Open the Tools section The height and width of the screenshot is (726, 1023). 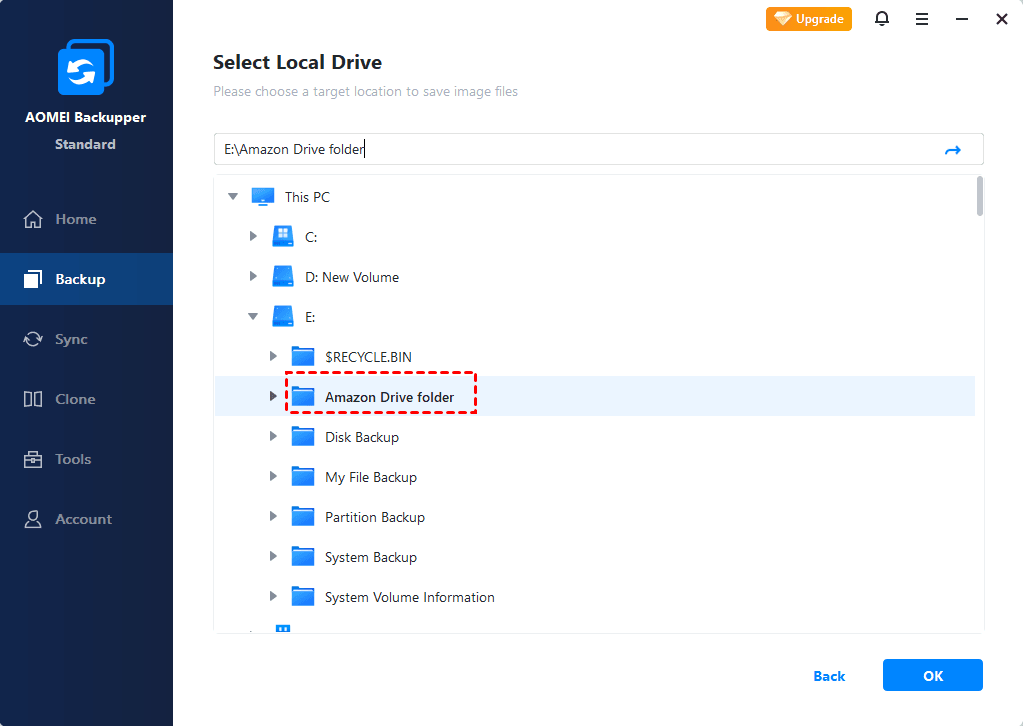[x=73, y=459]
